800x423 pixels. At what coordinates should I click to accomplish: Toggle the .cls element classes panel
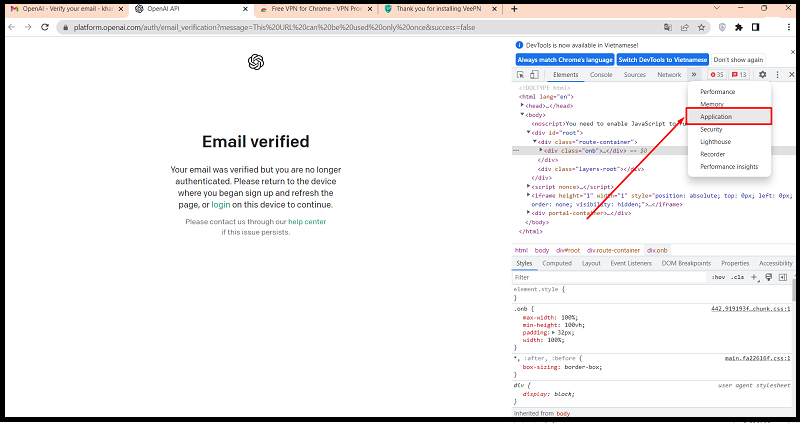[738, 277]
